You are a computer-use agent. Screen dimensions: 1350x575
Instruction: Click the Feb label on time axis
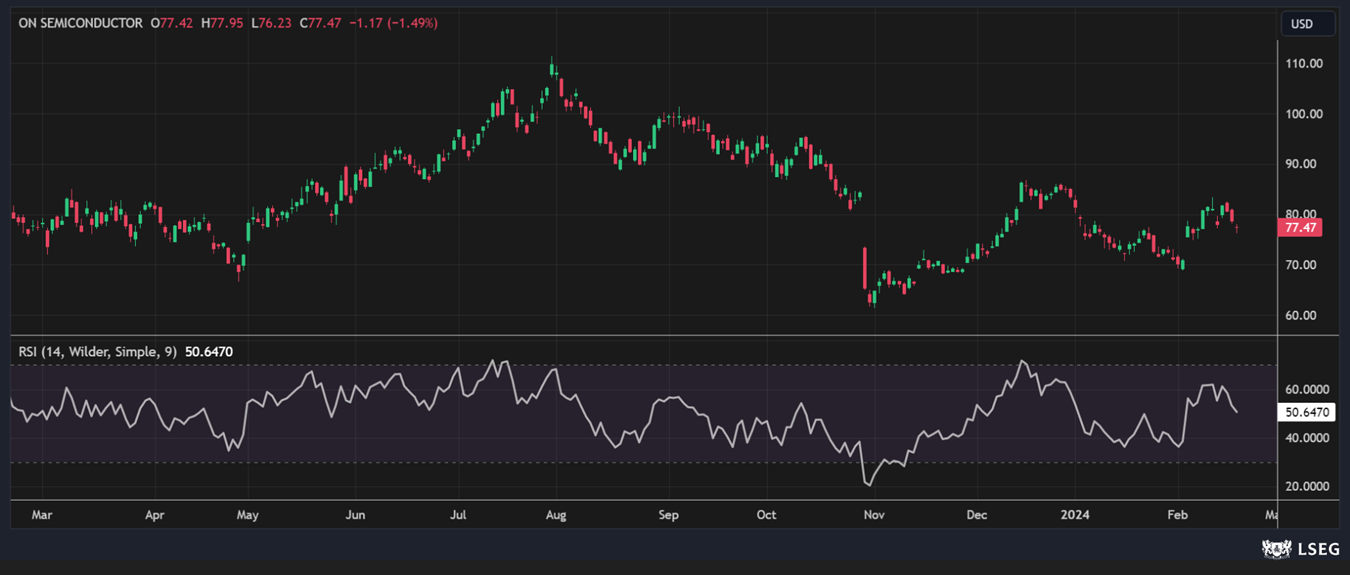(x=1178, y=516)
